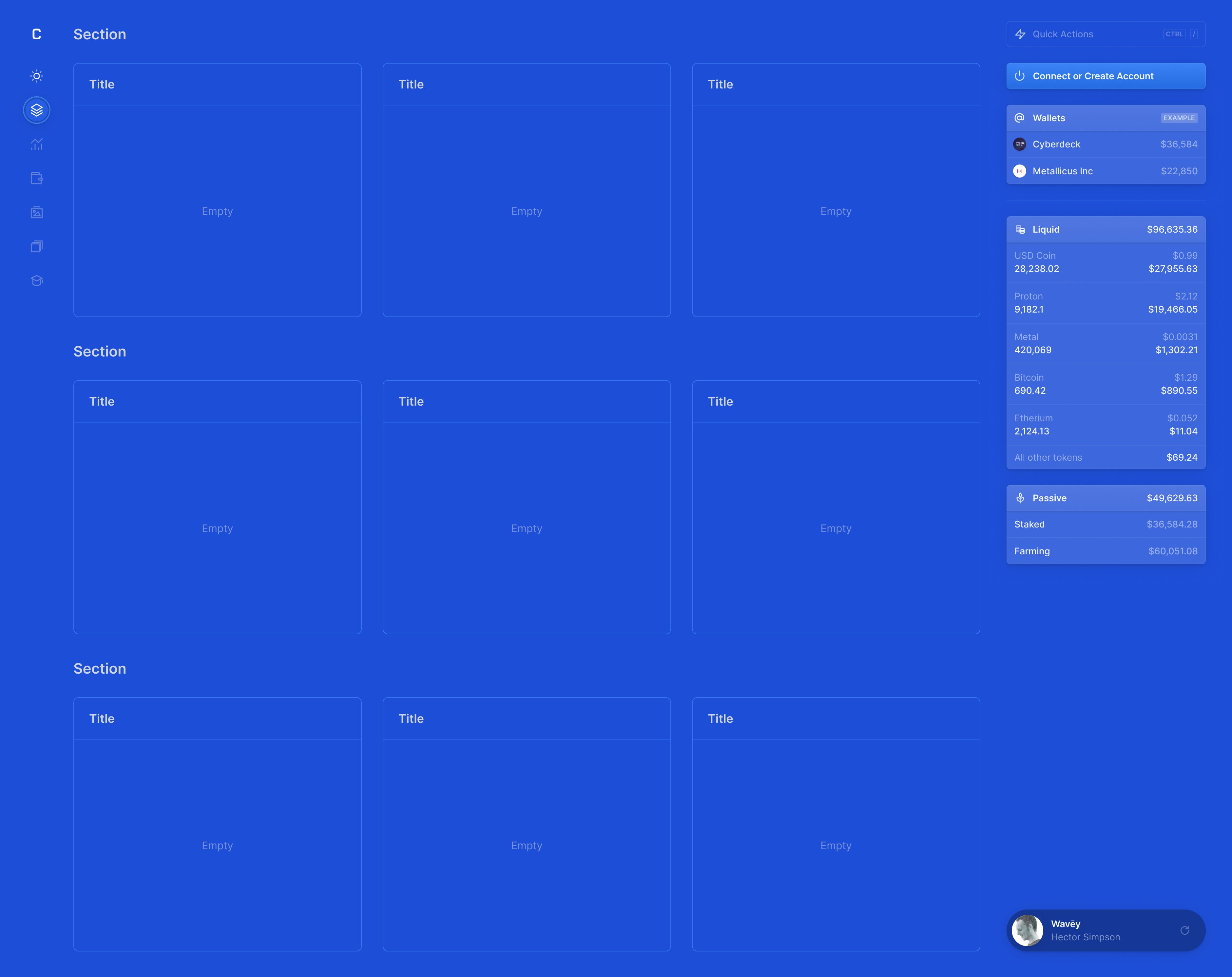
Task: Focus the Quick Actions search field
Action: (1106, 34)
